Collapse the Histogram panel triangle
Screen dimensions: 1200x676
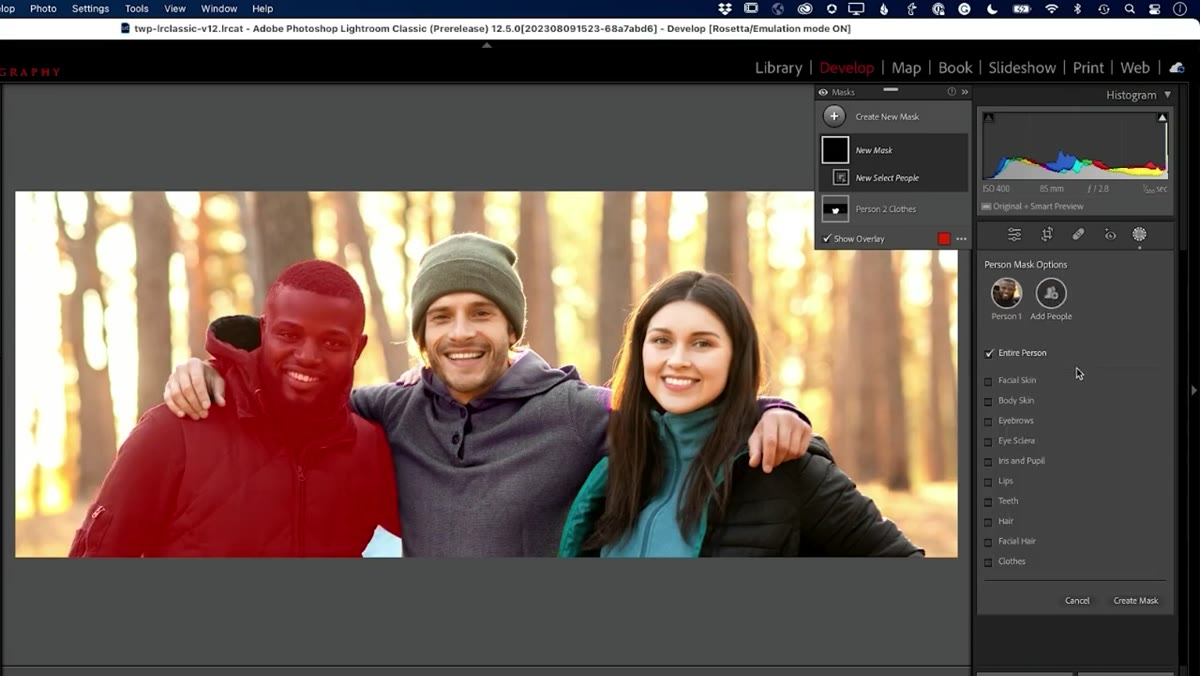(1167, 95)
